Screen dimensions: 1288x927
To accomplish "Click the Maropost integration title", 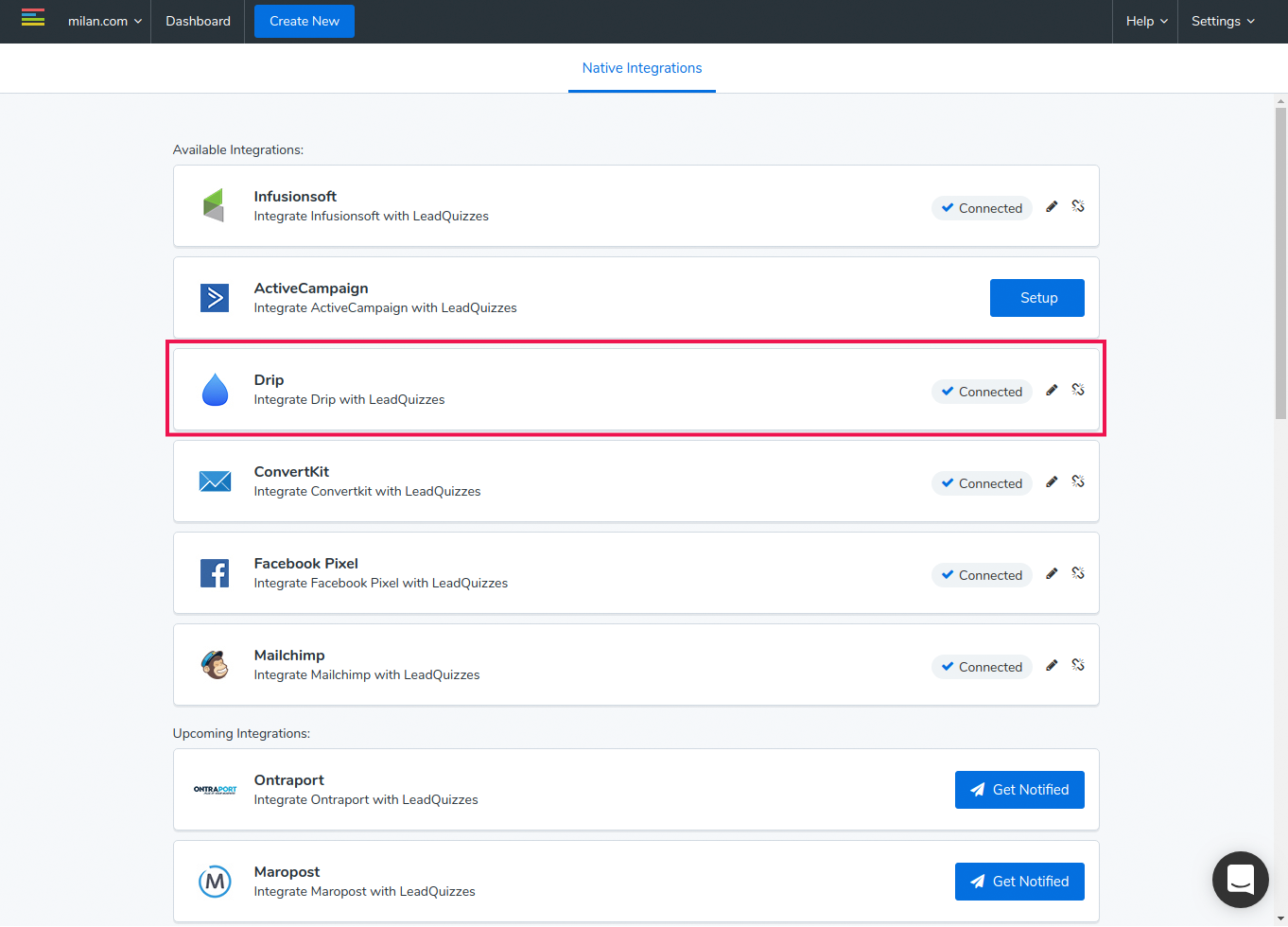I will (287, 872).
